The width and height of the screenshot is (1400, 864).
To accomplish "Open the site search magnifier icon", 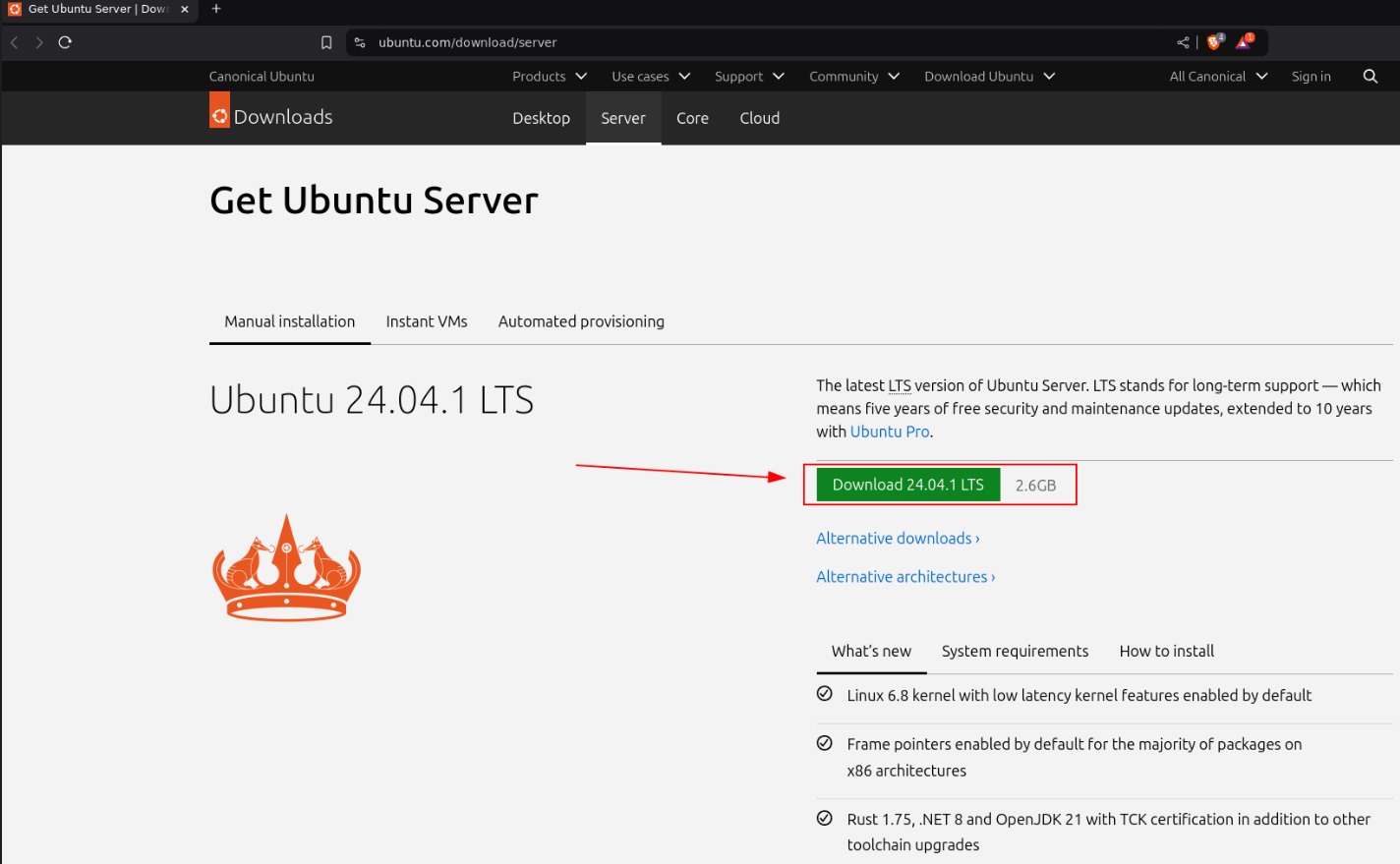I will coord(1370,76).
